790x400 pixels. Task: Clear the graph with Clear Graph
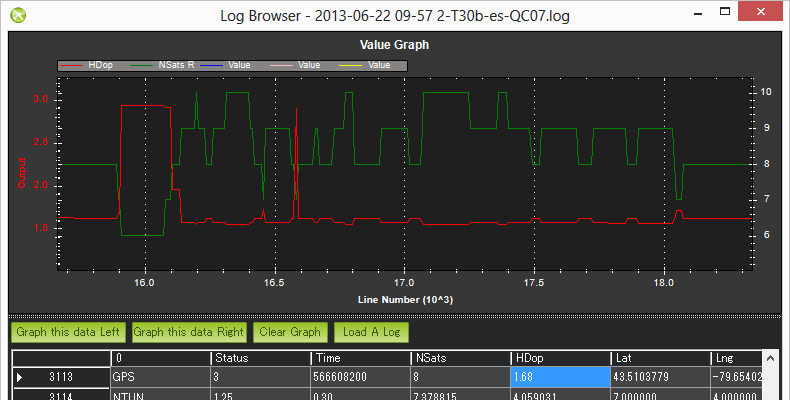click(290, 332)
